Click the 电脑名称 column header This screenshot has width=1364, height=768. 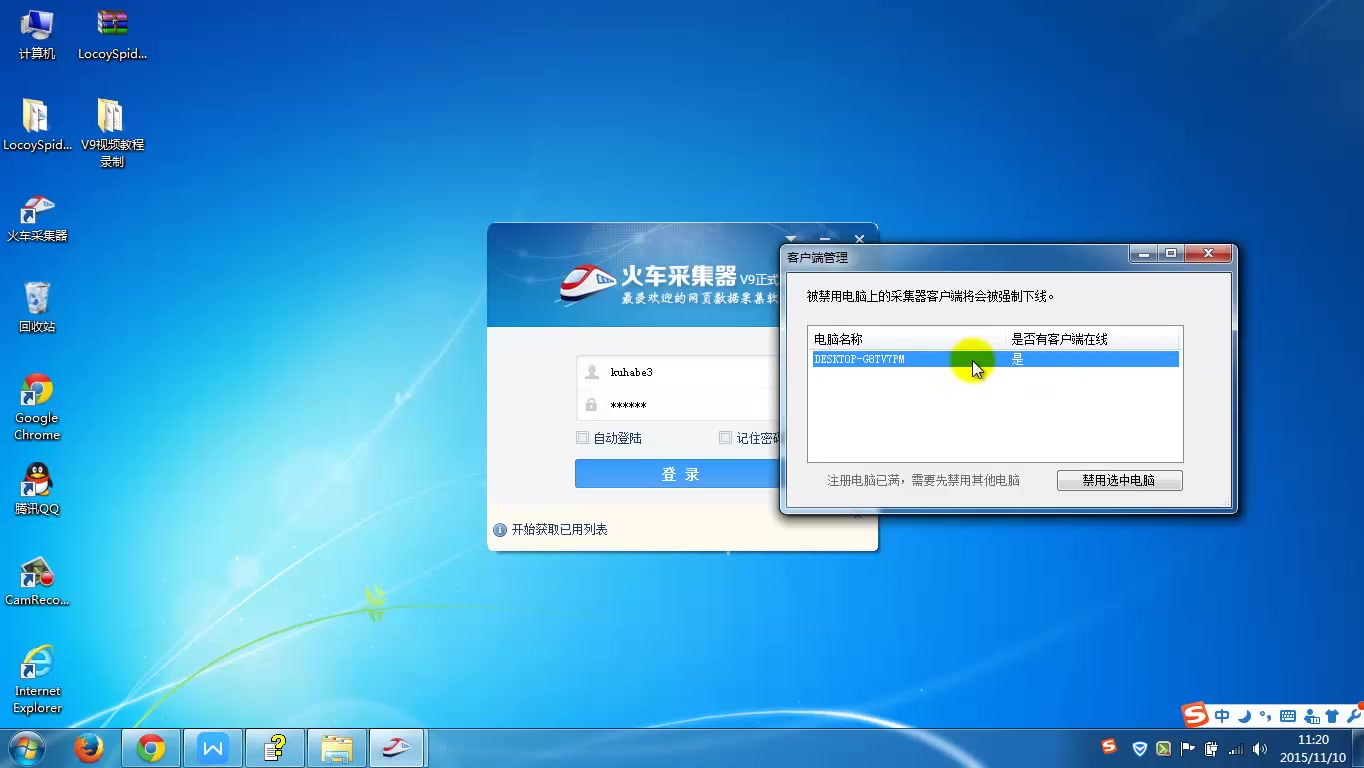pos(908,339)
